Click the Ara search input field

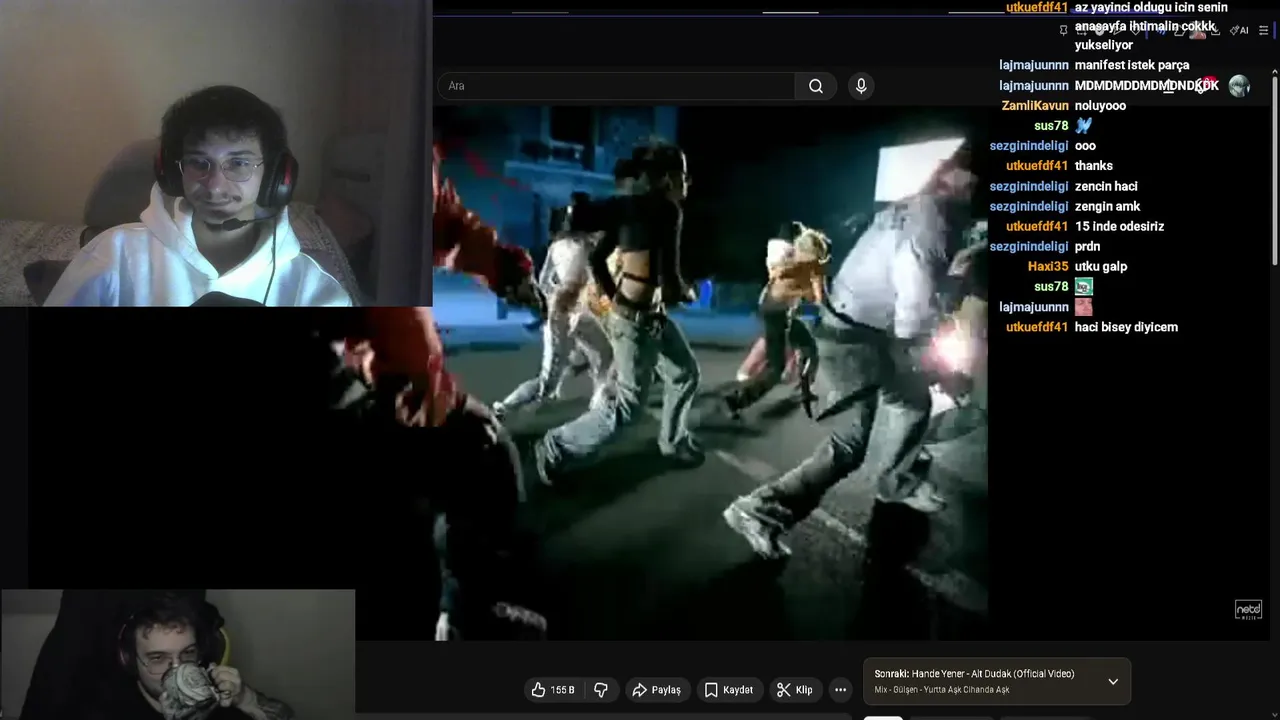(x=616, y=86)
